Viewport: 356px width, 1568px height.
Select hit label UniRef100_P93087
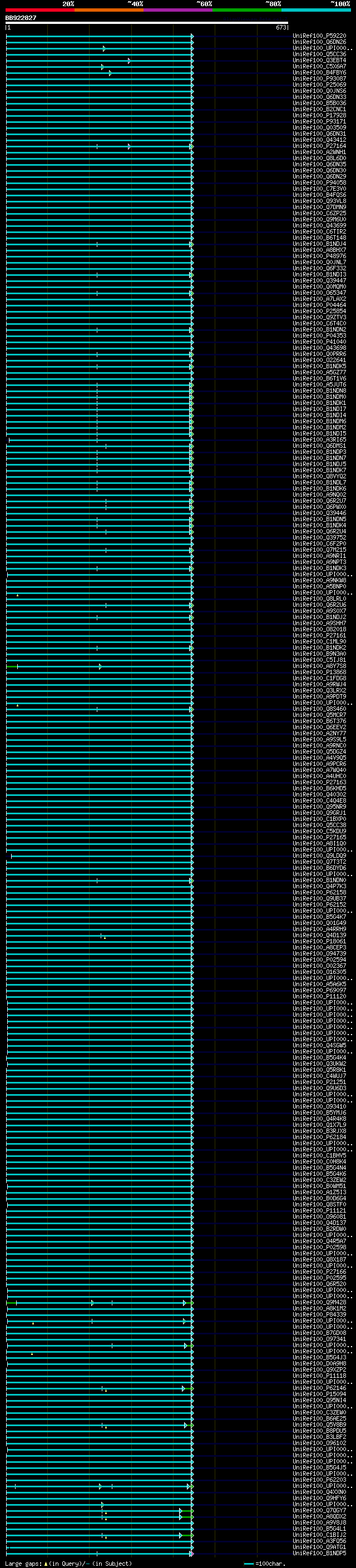click(x=319, y=78)
